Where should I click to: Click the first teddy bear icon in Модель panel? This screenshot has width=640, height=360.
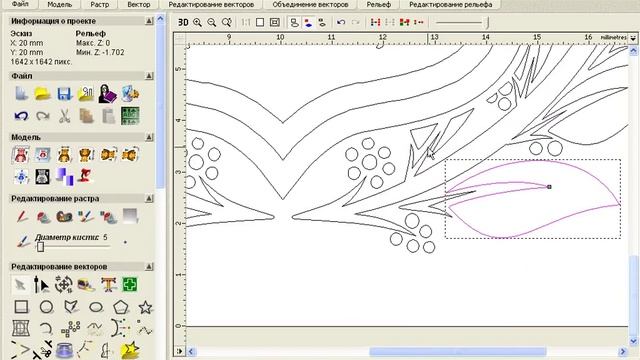[20, 155]
